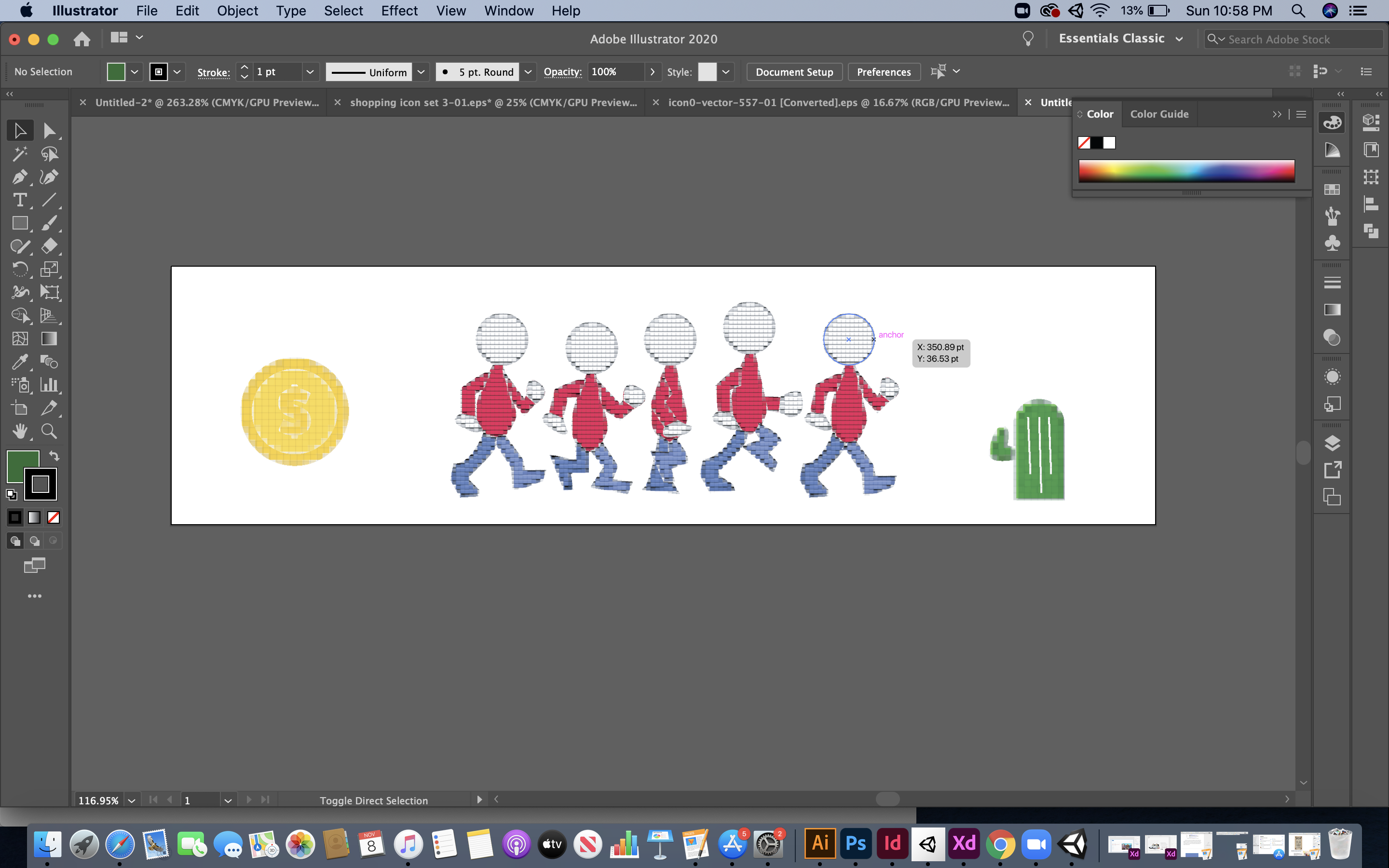Click the Document Setup button
The image size is (1389, 868).
point(794,72)
